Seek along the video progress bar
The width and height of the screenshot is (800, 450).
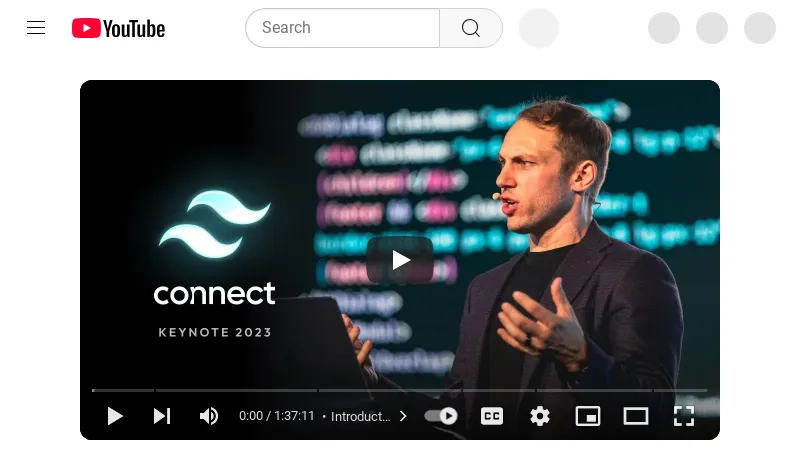[399, 390]
